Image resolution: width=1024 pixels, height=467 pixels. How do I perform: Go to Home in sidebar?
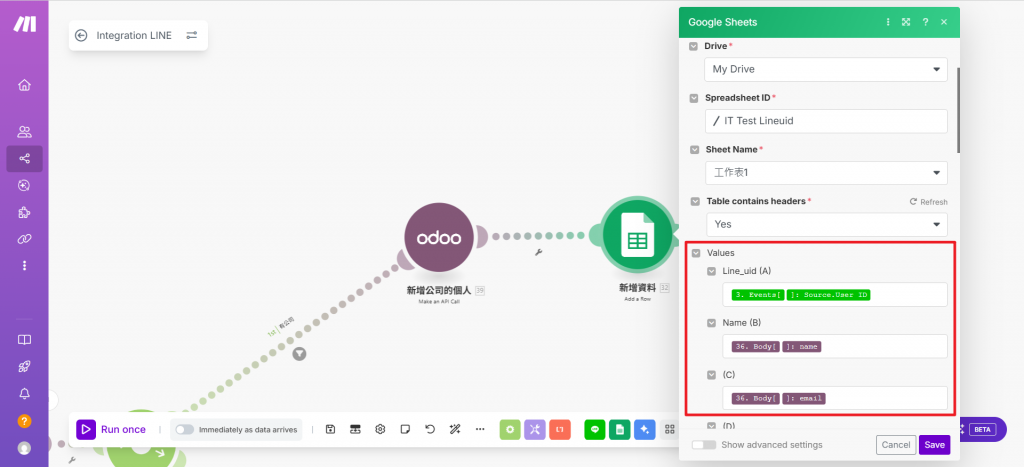tap(24, 85)
